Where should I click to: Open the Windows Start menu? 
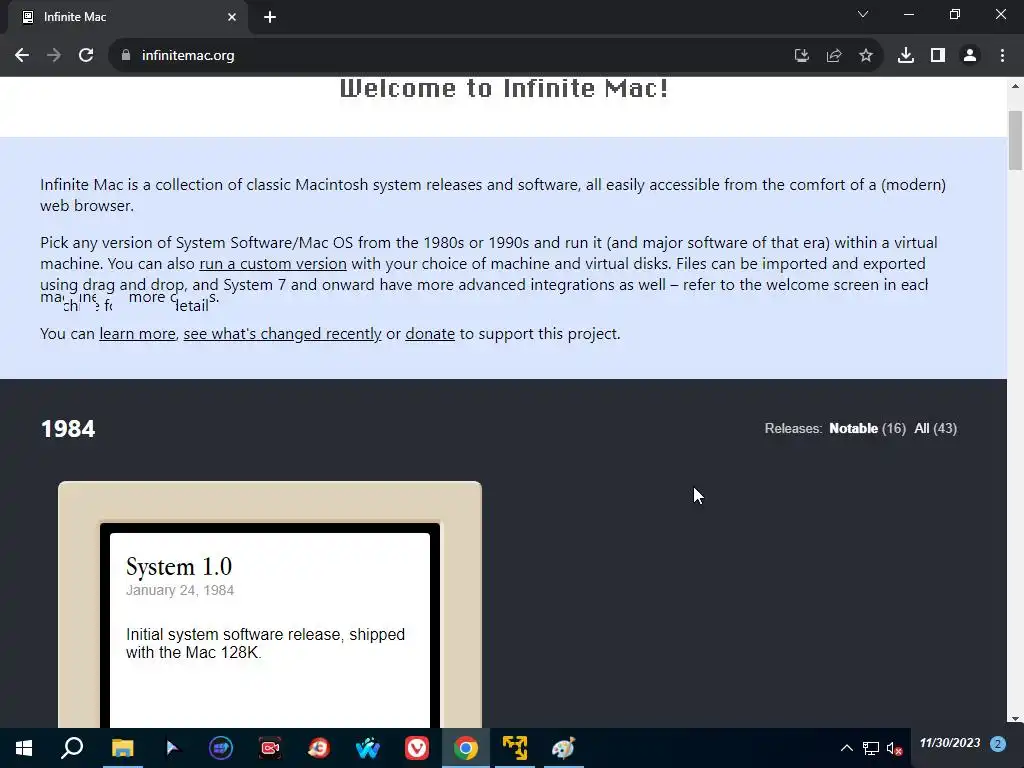(24, 748)
